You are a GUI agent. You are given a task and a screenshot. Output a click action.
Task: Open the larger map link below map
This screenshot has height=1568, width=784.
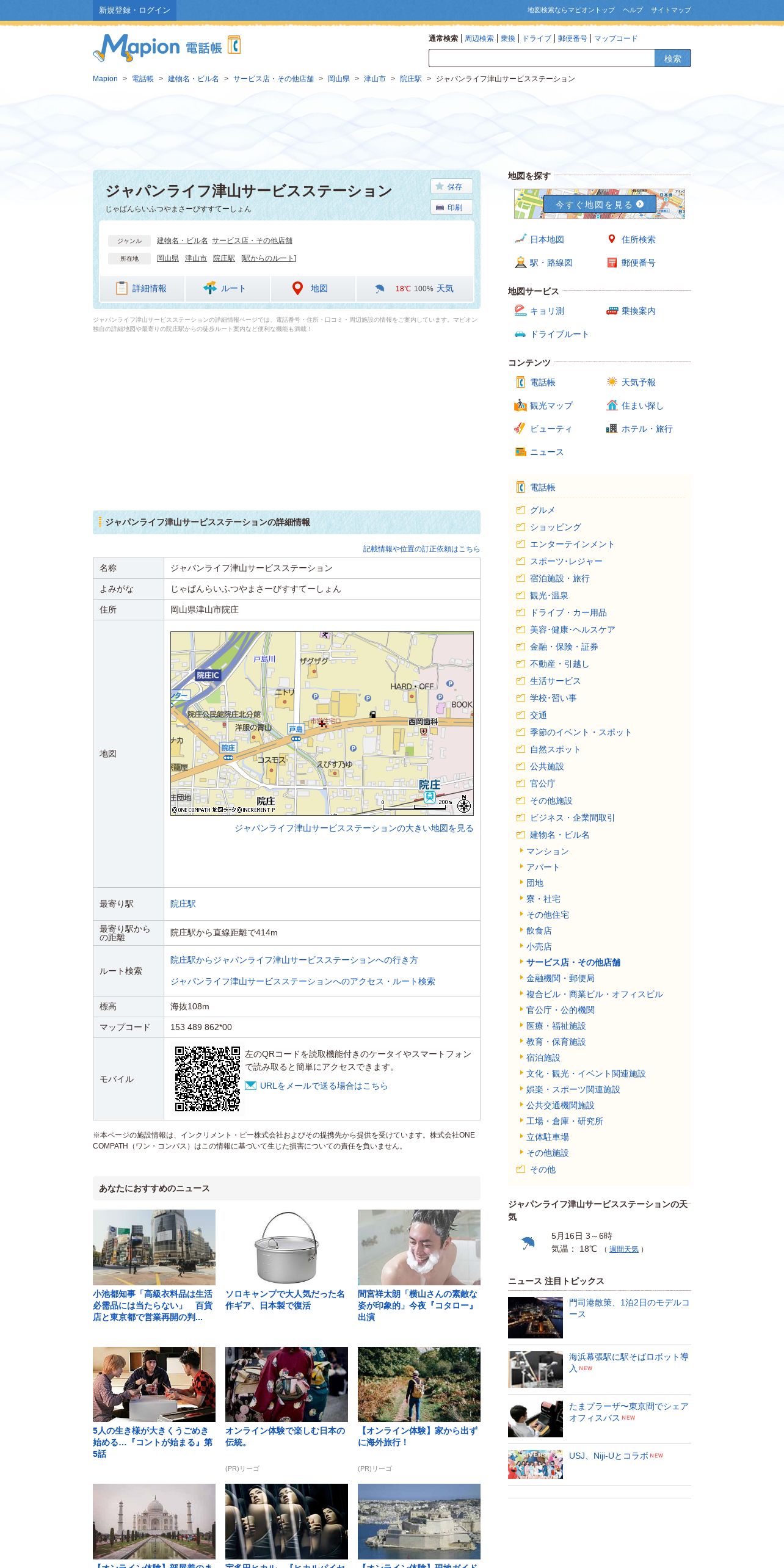click(x=354, y=828)
